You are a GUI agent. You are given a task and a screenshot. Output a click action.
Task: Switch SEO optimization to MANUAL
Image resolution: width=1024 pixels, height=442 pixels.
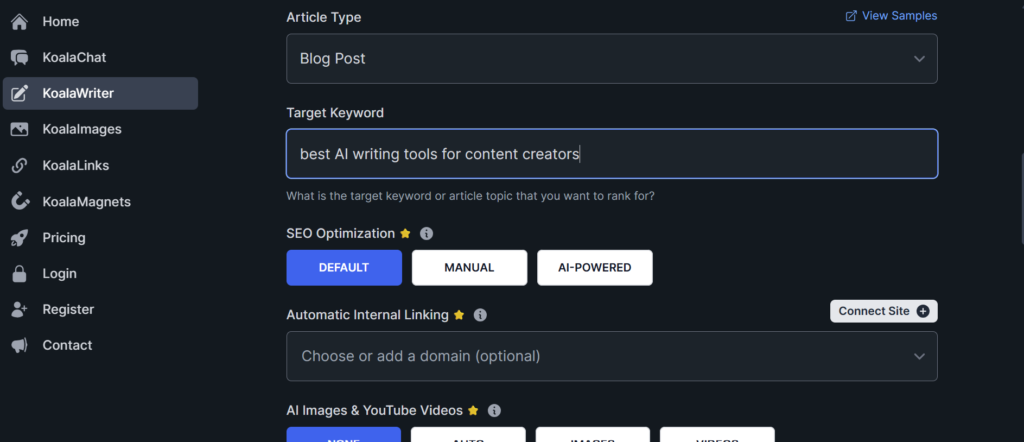469,268
